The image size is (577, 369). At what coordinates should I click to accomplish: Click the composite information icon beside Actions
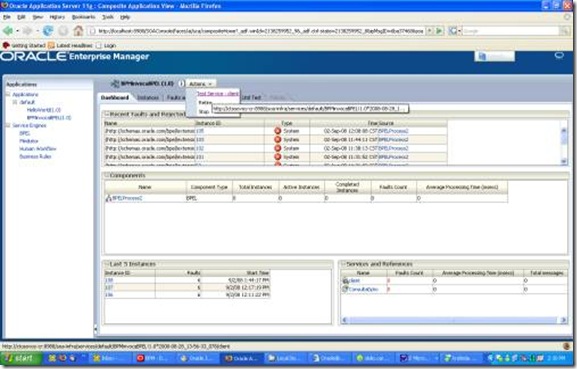point(181,84)
